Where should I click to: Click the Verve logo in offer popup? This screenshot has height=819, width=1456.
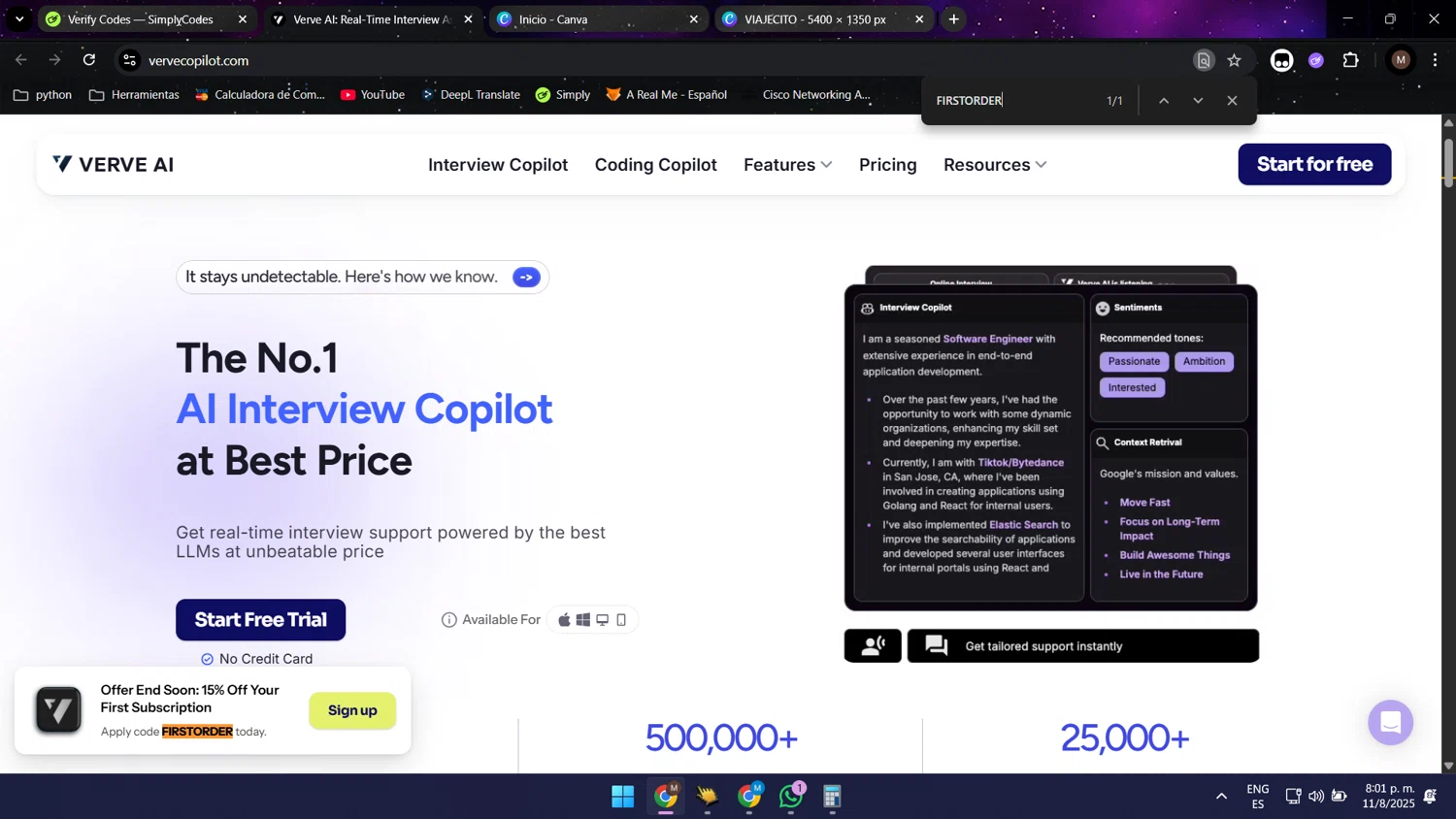point(58,710)
